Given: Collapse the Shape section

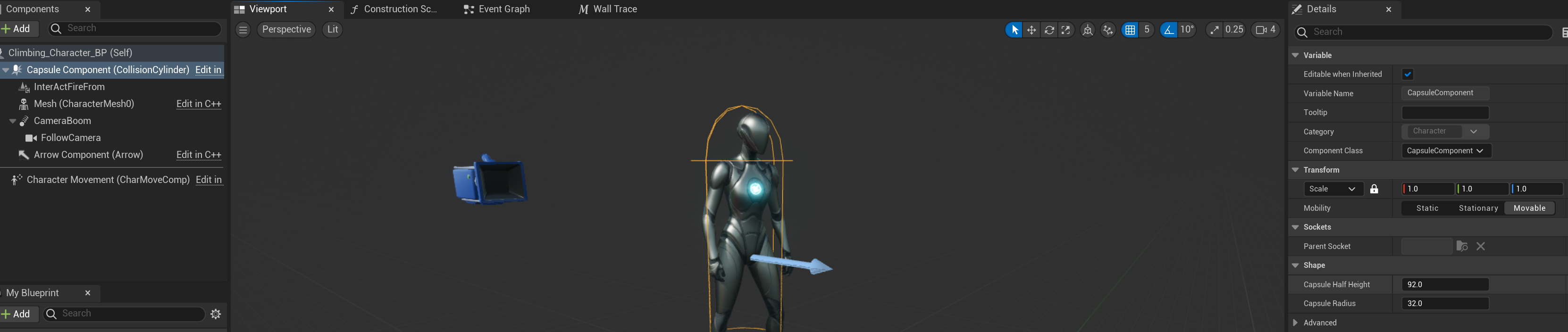Looking at the screenshot, I should 1295,266.
